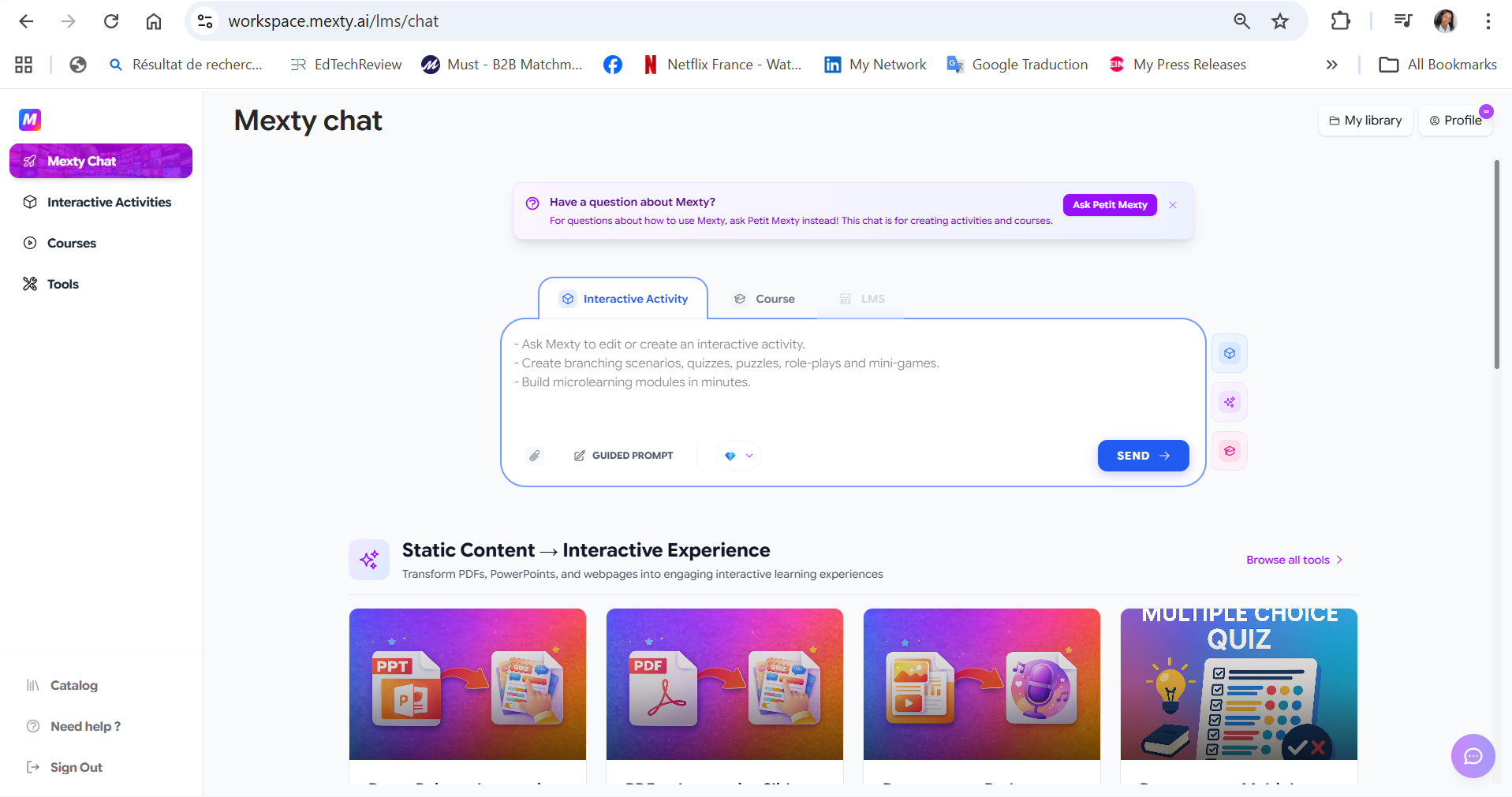This screenshot has width=1512, height=797.
Task: Open the Chrome three-dot menu
Action: point(1488,21)
